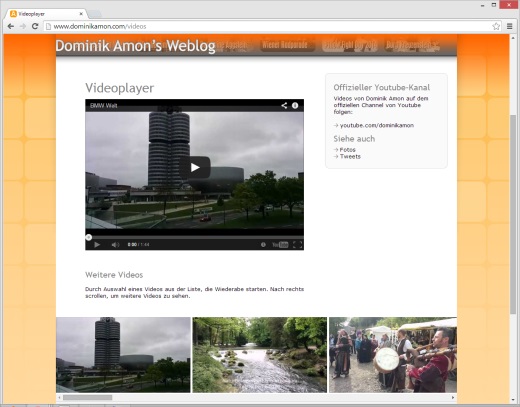The height and width of the screenshot is (407, 520).
Task: Seek using the video progress bar handle
Action: coord(88,237)
